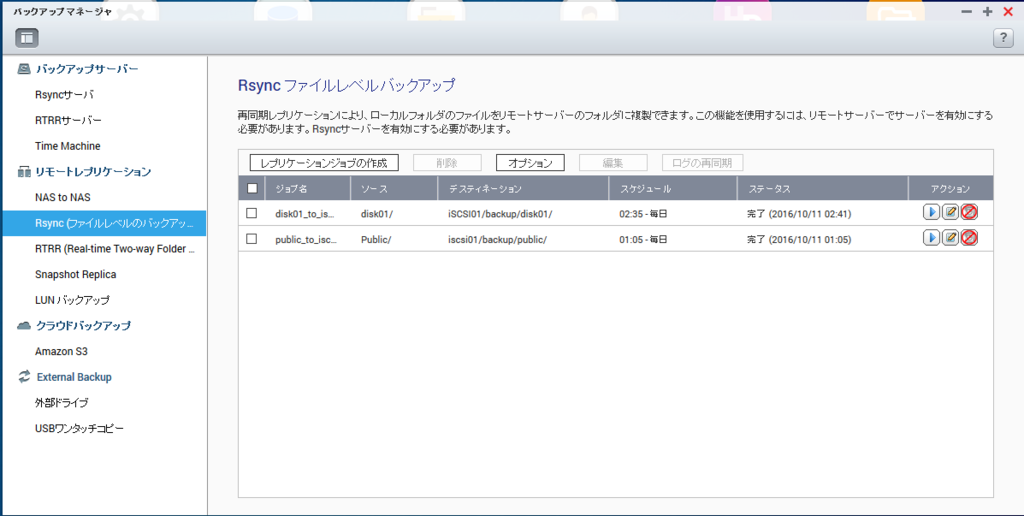
Task: Close the バックアップマネージャ window
Action: click(1008, 12)
